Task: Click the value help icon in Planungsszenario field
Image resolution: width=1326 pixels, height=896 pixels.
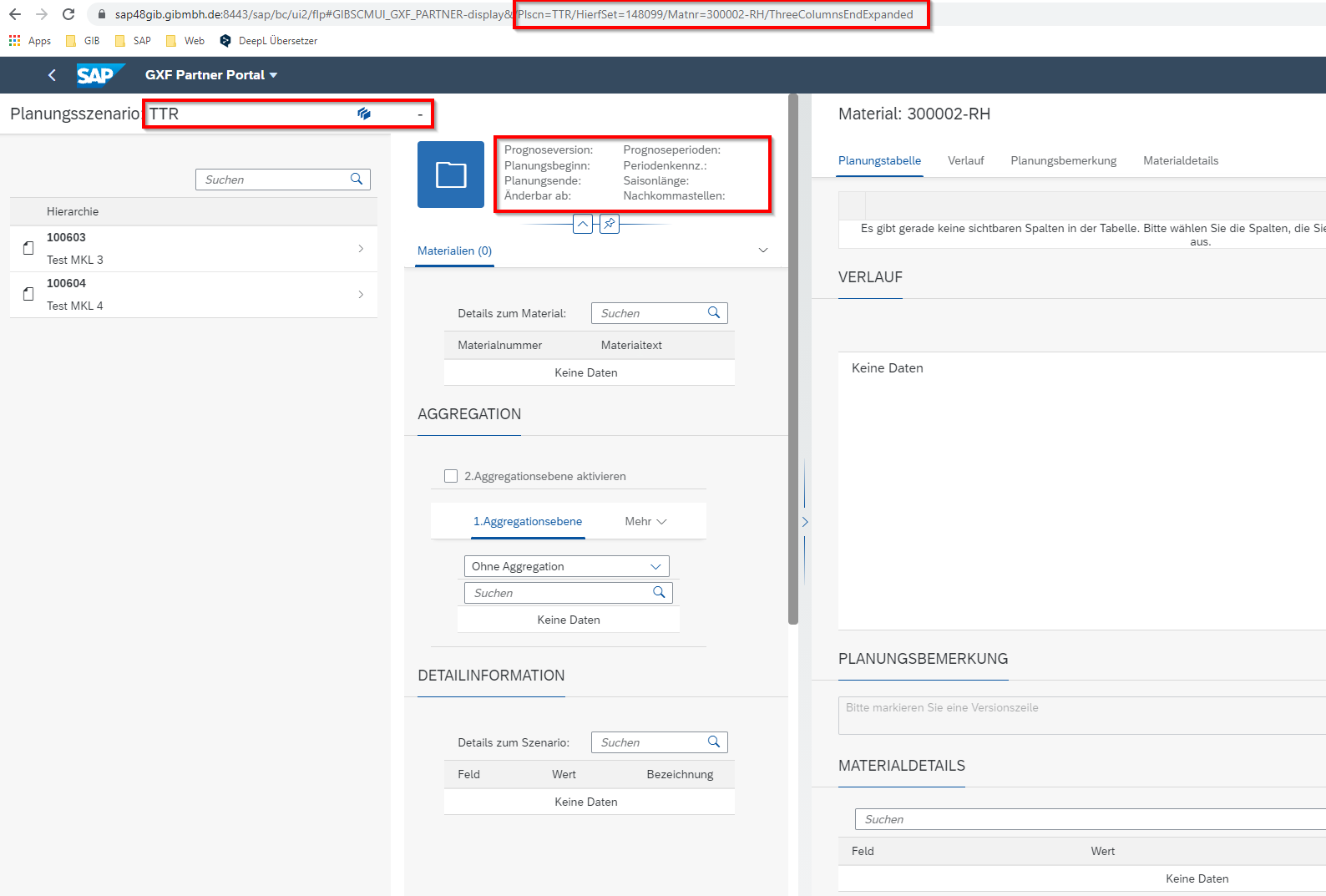Action: coord(364,114)
